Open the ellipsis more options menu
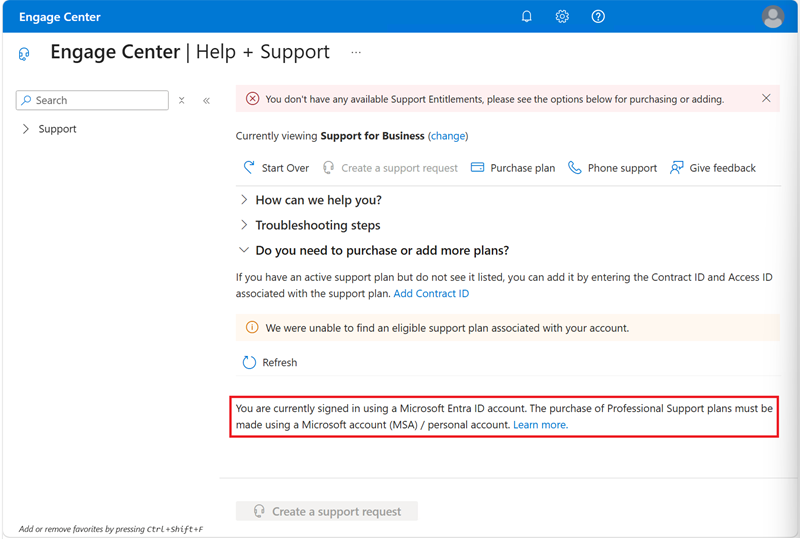800x539 pixels. coord(356,52)
